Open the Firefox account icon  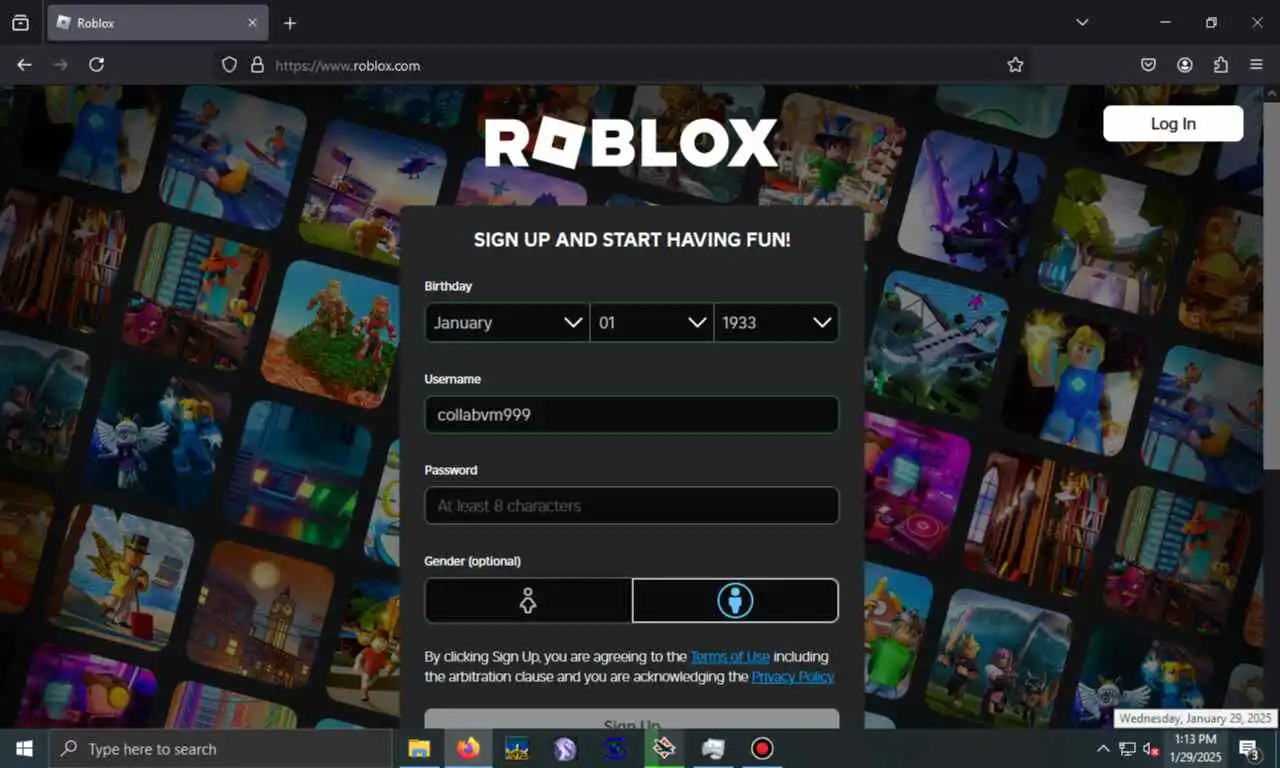(x=1185, y=65)
